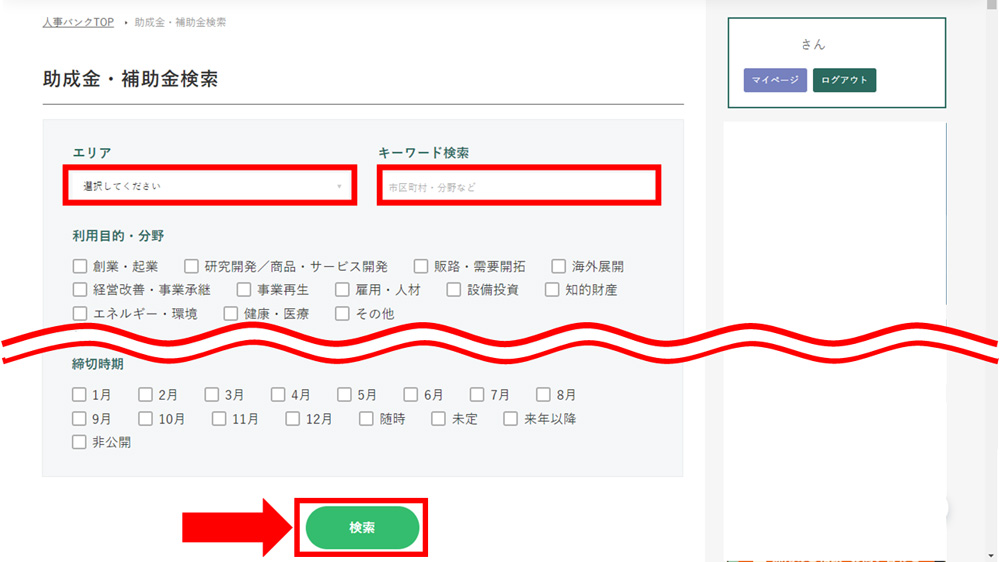Image resolution: width=1000 pixels, height=562 pixels.
Task: Click the page scrollbar down arrow
Action: click(x=991, y=554)
